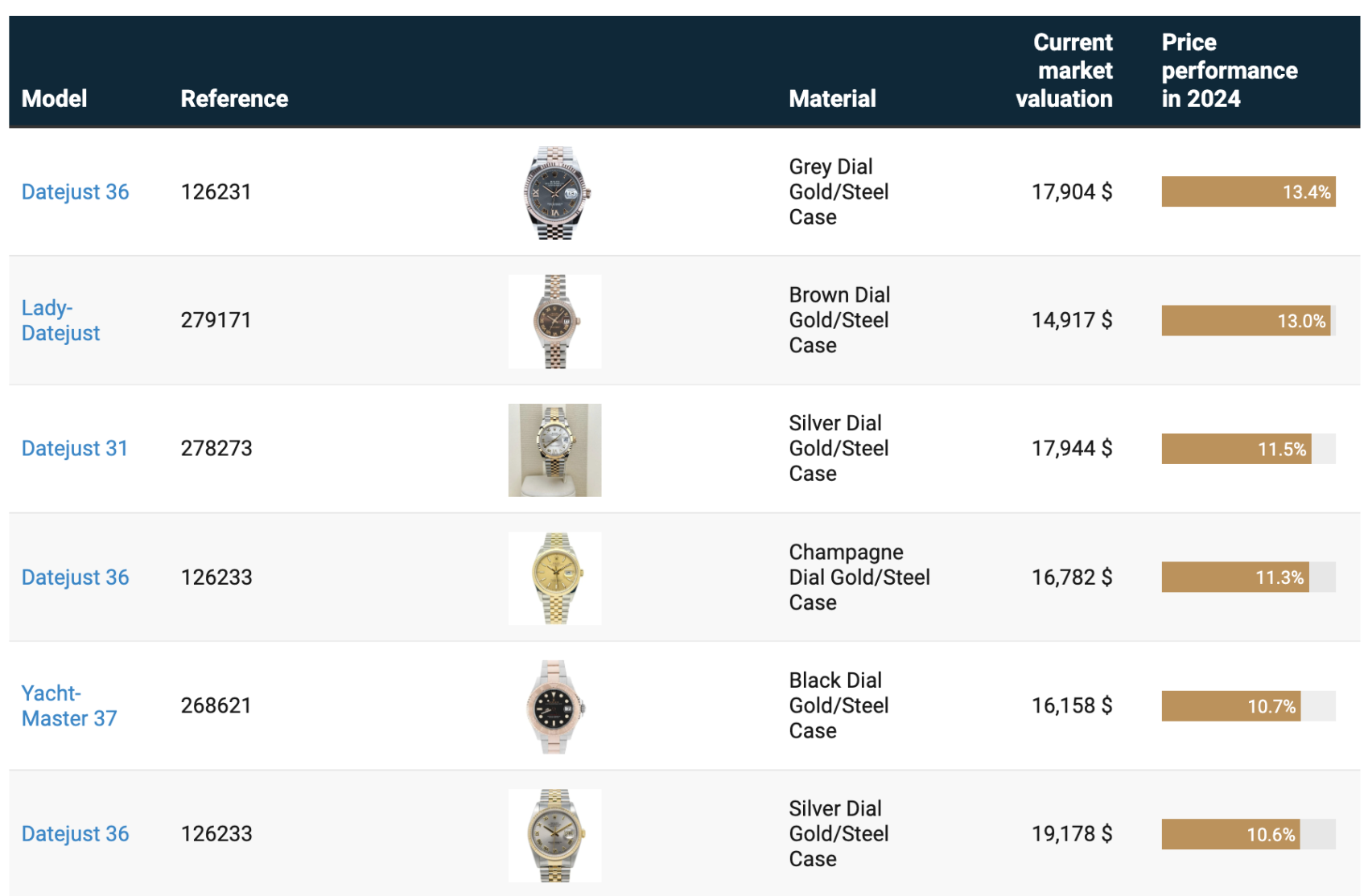Sort by Price performance in 2024 header
Viewport: 1368px width, 896px height.
[1230, 71]
